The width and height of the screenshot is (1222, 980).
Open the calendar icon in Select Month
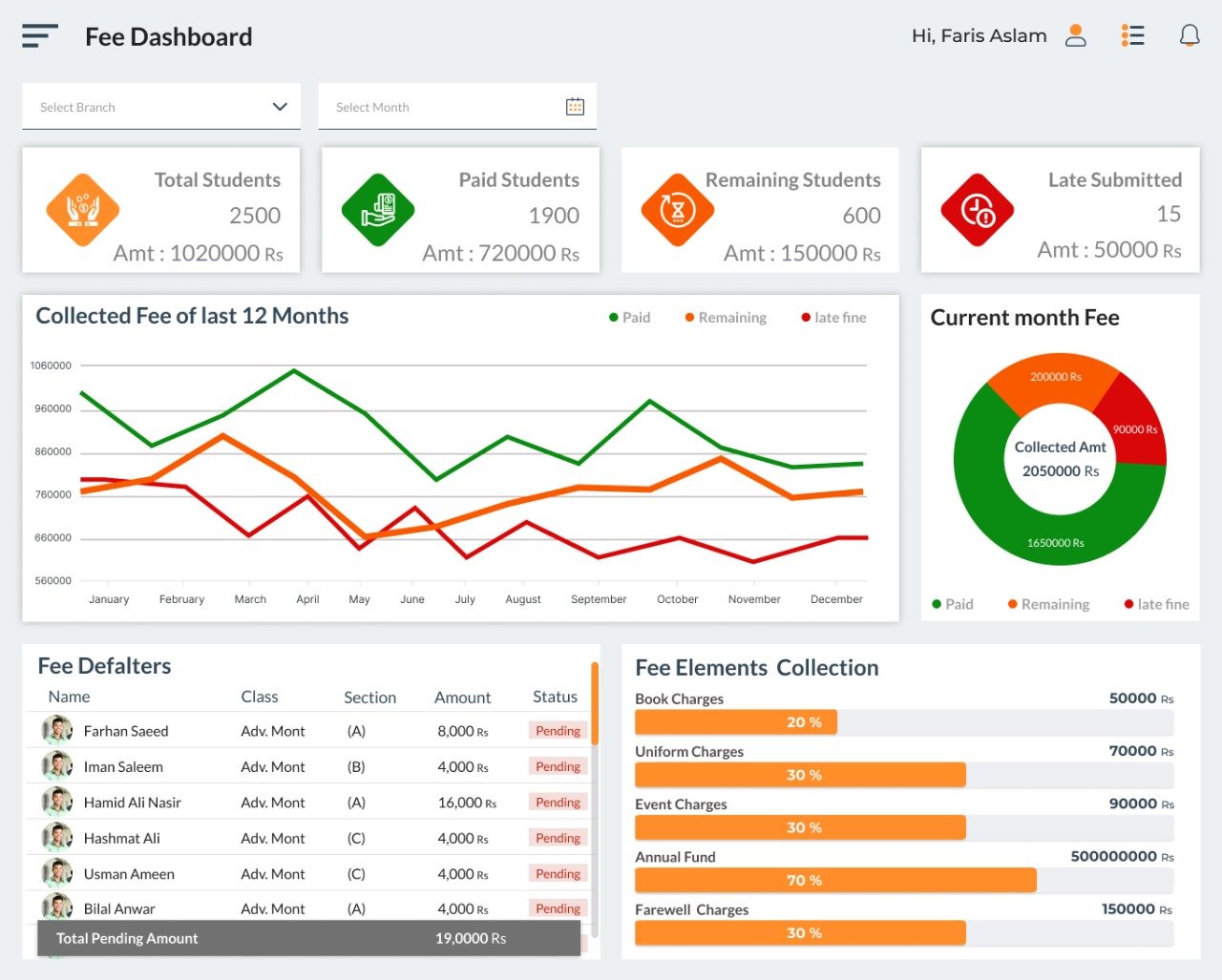point(575,106)
